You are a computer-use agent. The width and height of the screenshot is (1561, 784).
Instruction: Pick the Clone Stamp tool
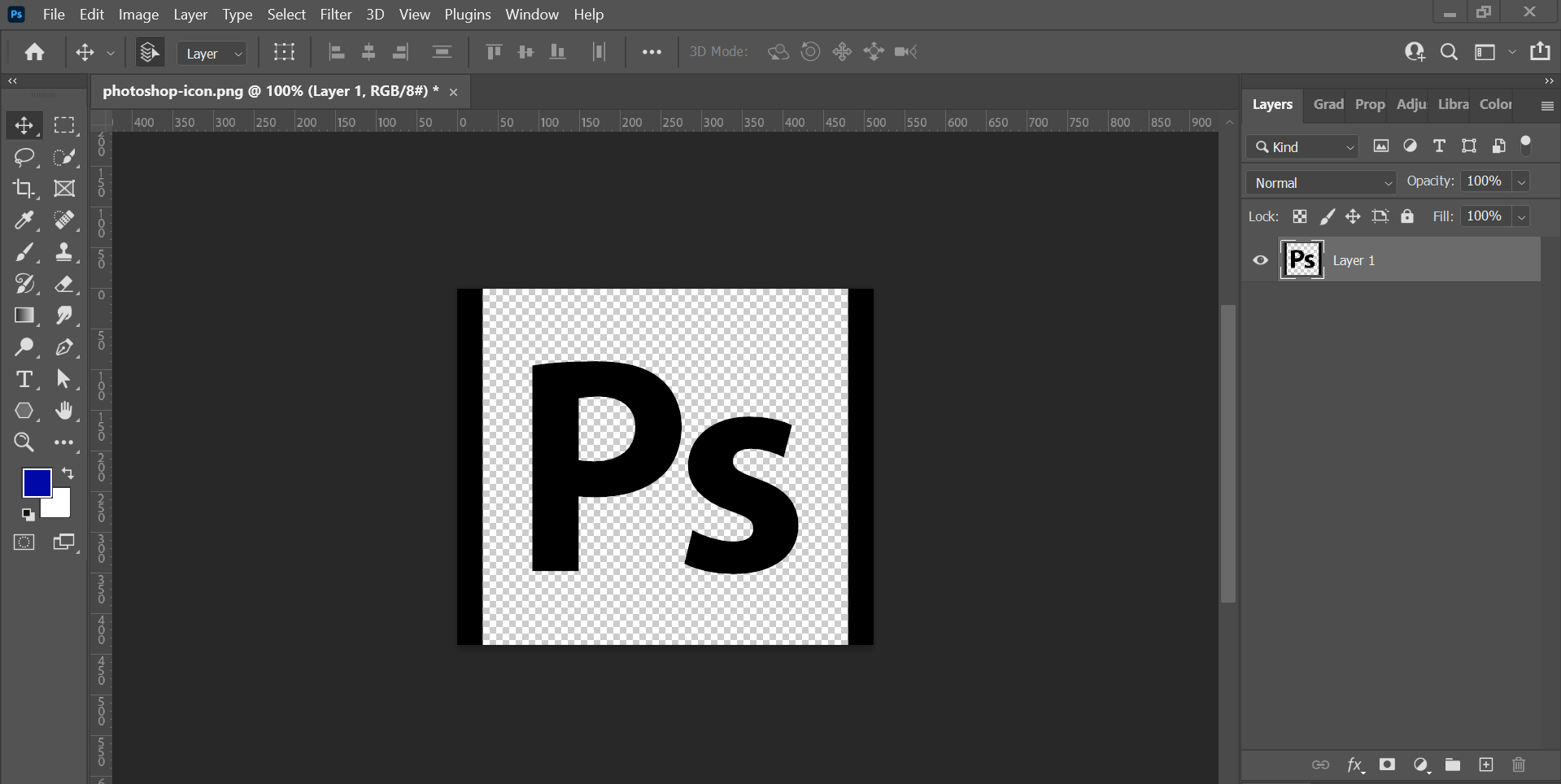pos(64,252)
